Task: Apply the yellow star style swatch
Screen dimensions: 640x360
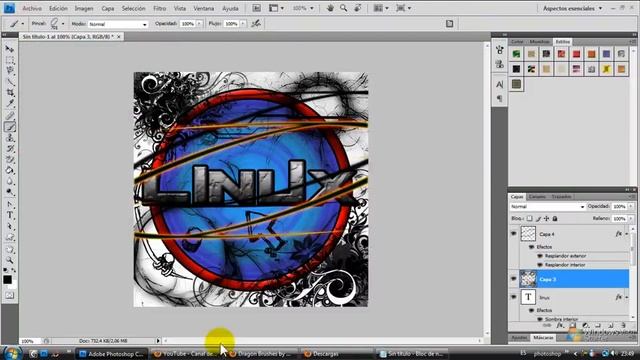Action: (606, 69)
